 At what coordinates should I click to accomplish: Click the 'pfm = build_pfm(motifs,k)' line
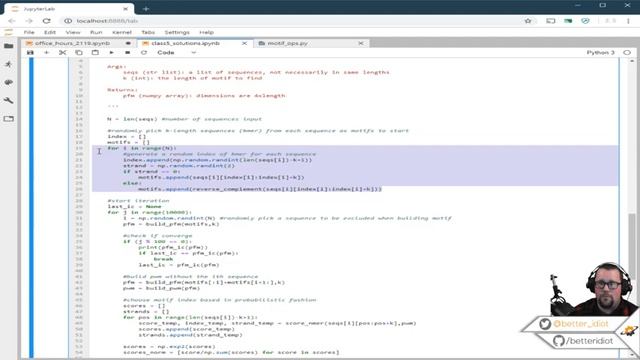[x=171, y=224]
